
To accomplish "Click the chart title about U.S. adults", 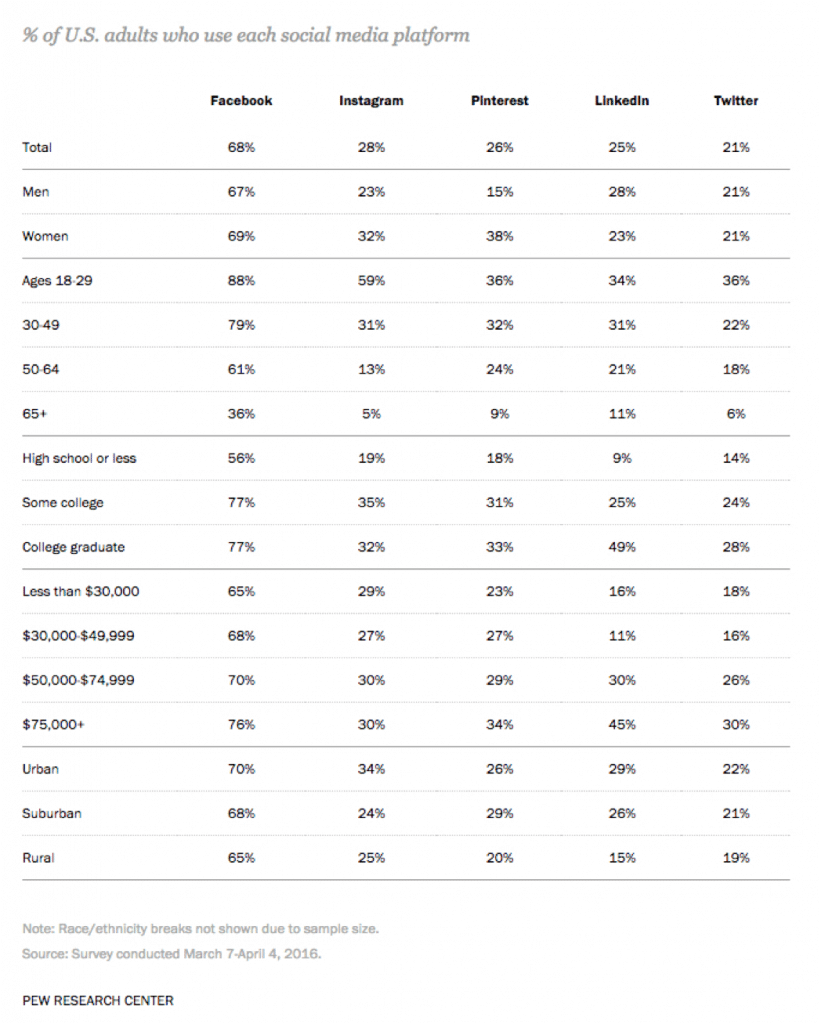I will [x=245, y=35].
